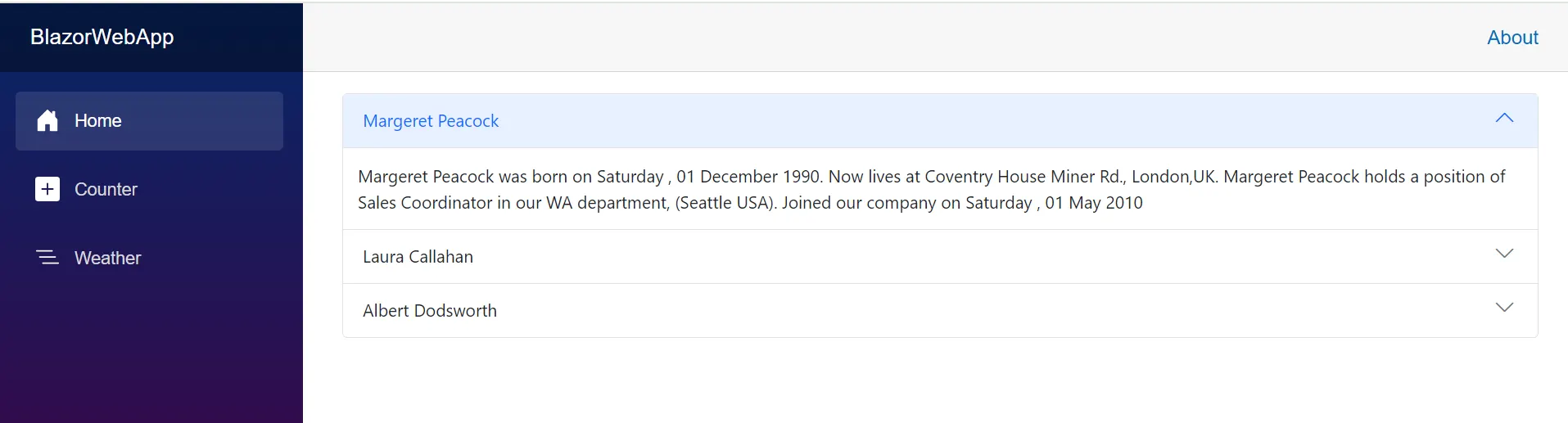
Task: Click the Albert Dodsworth name header
Action: tap(430, 311)
